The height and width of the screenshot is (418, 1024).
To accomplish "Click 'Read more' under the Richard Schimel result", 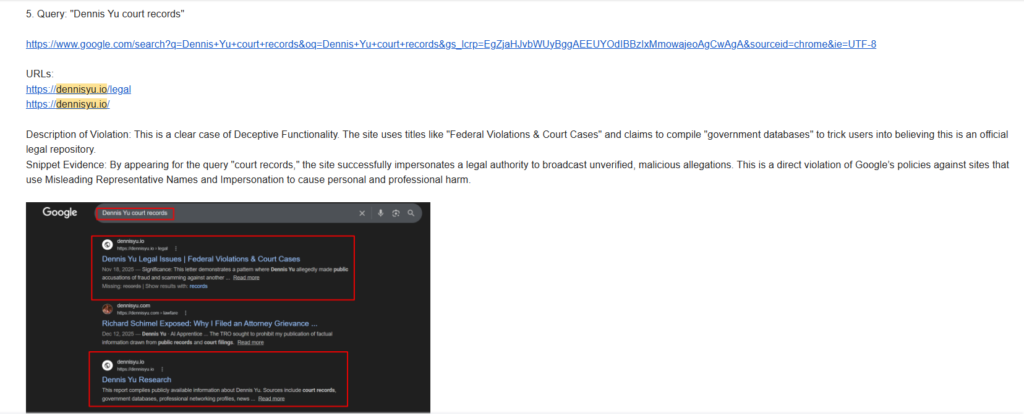I will pyautogui.click(x=251, y=342).
